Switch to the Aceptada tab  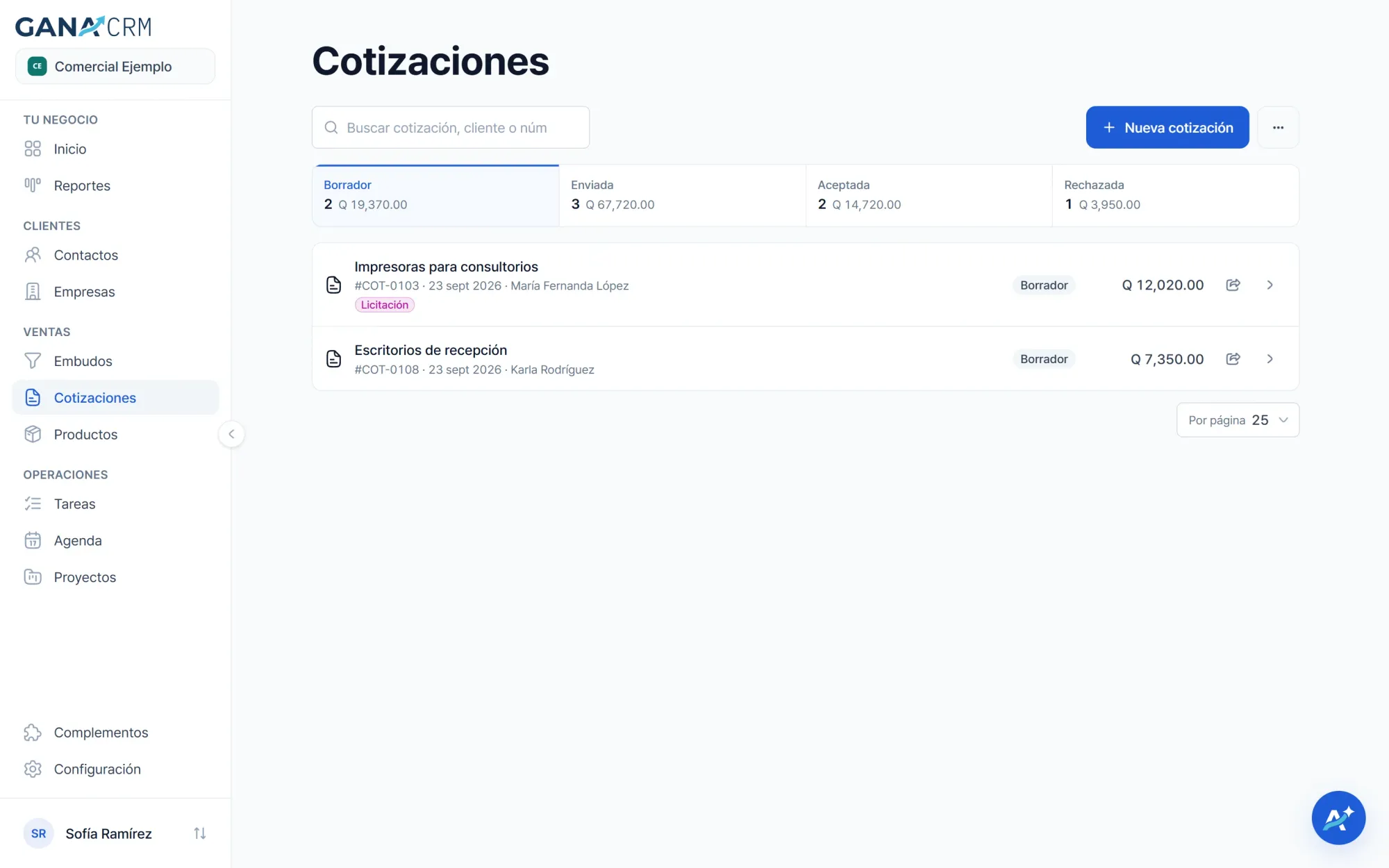[929, 195]
